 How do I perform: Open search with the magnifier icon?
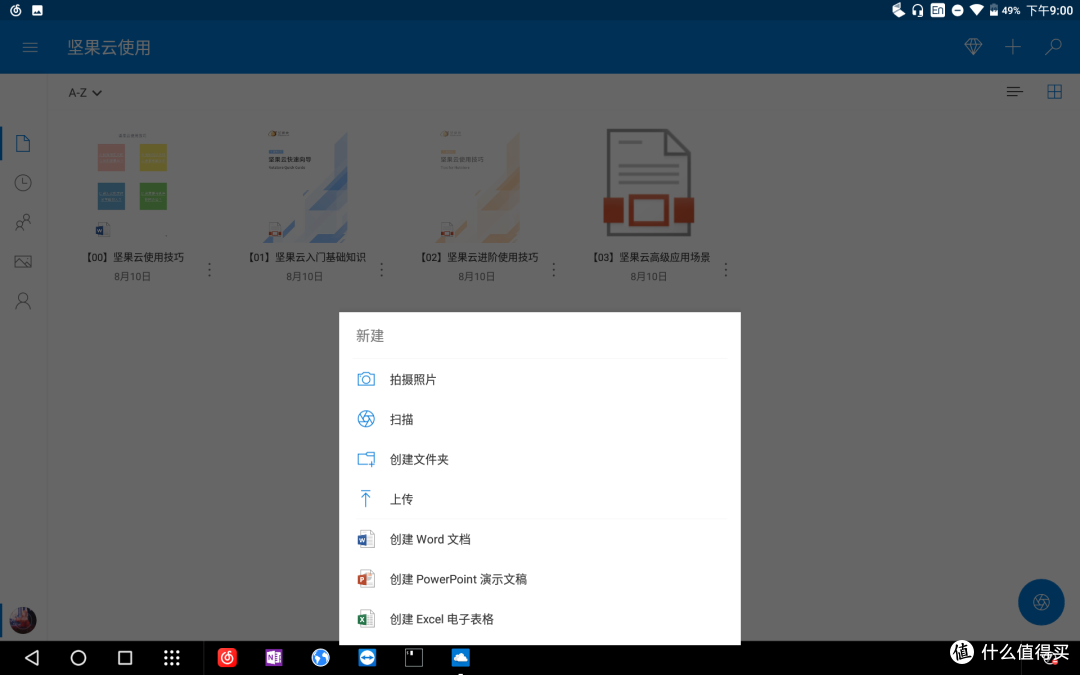1052,47
